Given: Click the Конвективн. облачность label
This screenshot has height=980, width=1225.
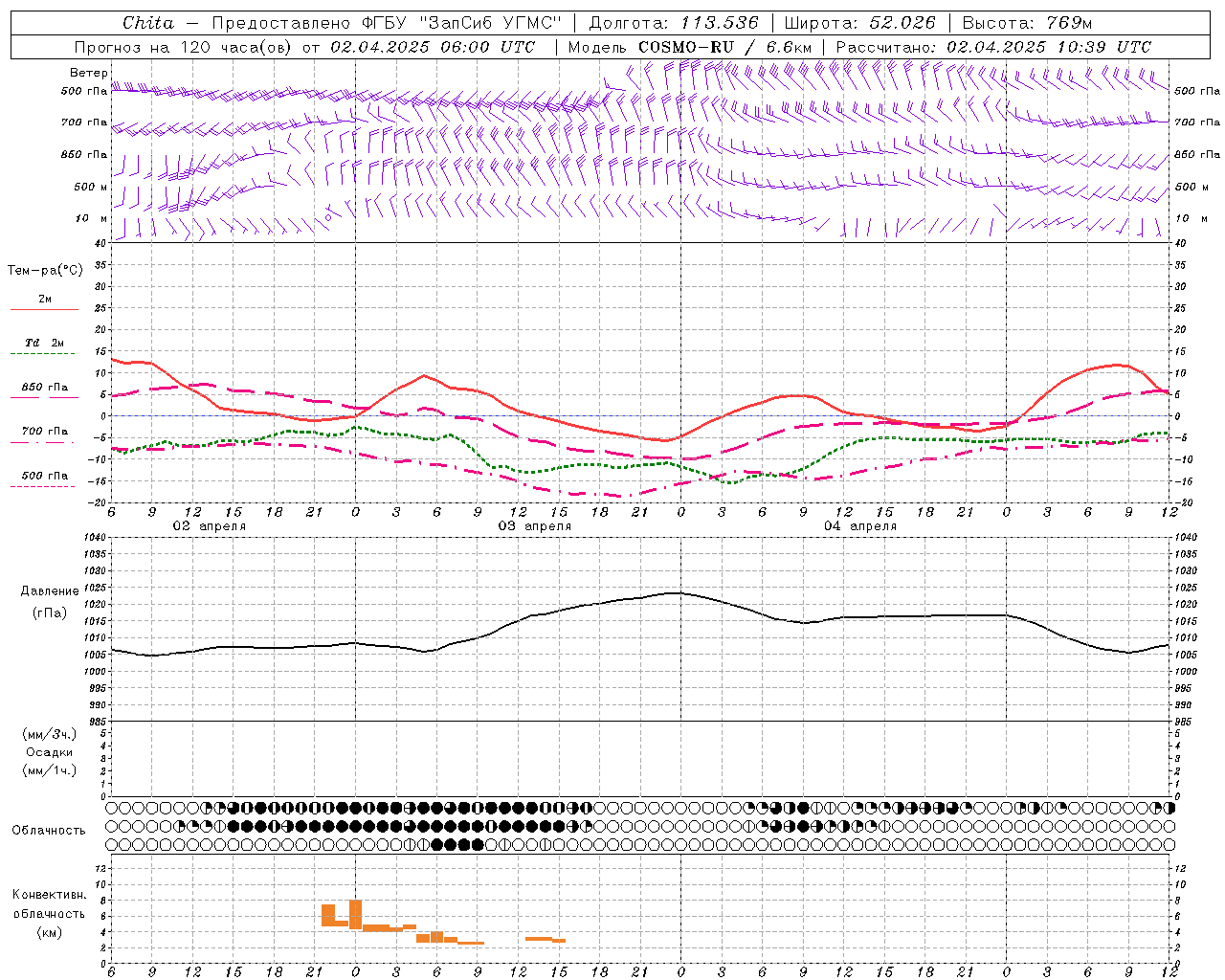Looking at the screenshot, I should tap(49, 913).
